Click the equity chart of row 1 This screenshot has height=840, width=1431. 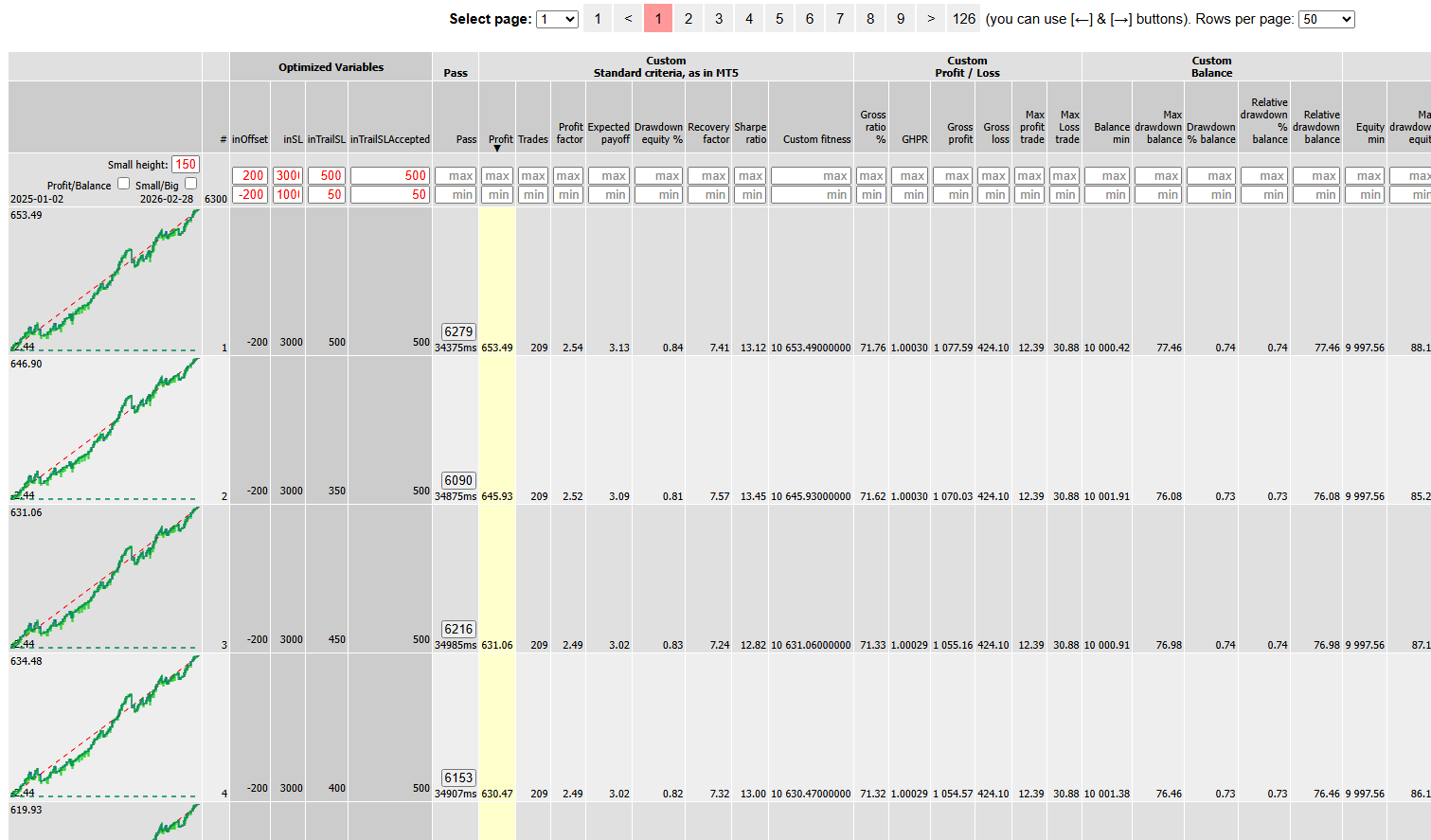(x=104, y=281)
